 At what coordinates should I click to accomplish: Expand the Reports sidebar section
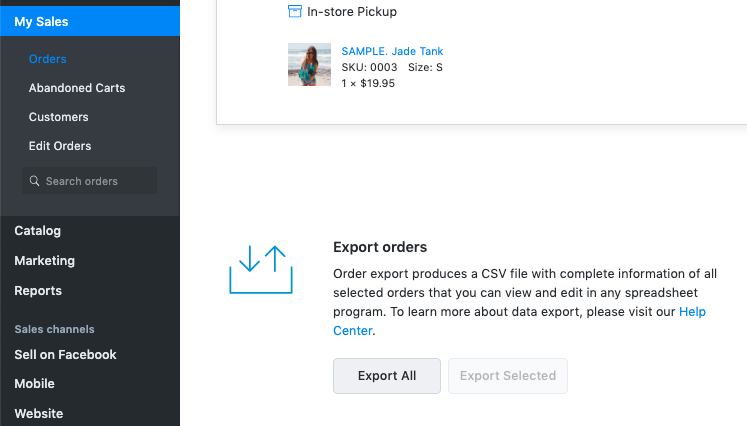pos(38,291)
